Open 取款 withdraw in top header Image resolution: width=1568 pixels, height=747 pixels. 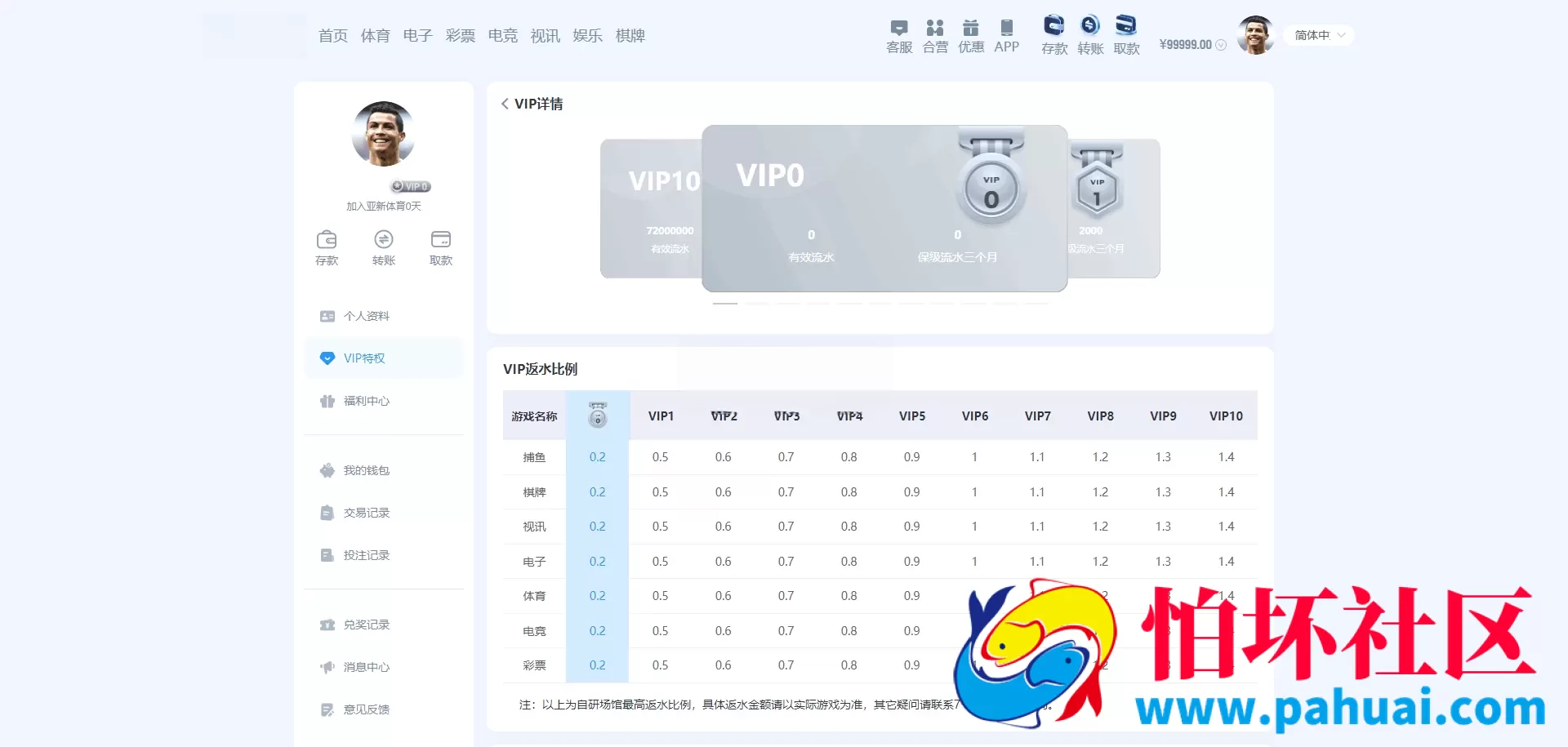pyautogui.click(x=1126, y=36)
